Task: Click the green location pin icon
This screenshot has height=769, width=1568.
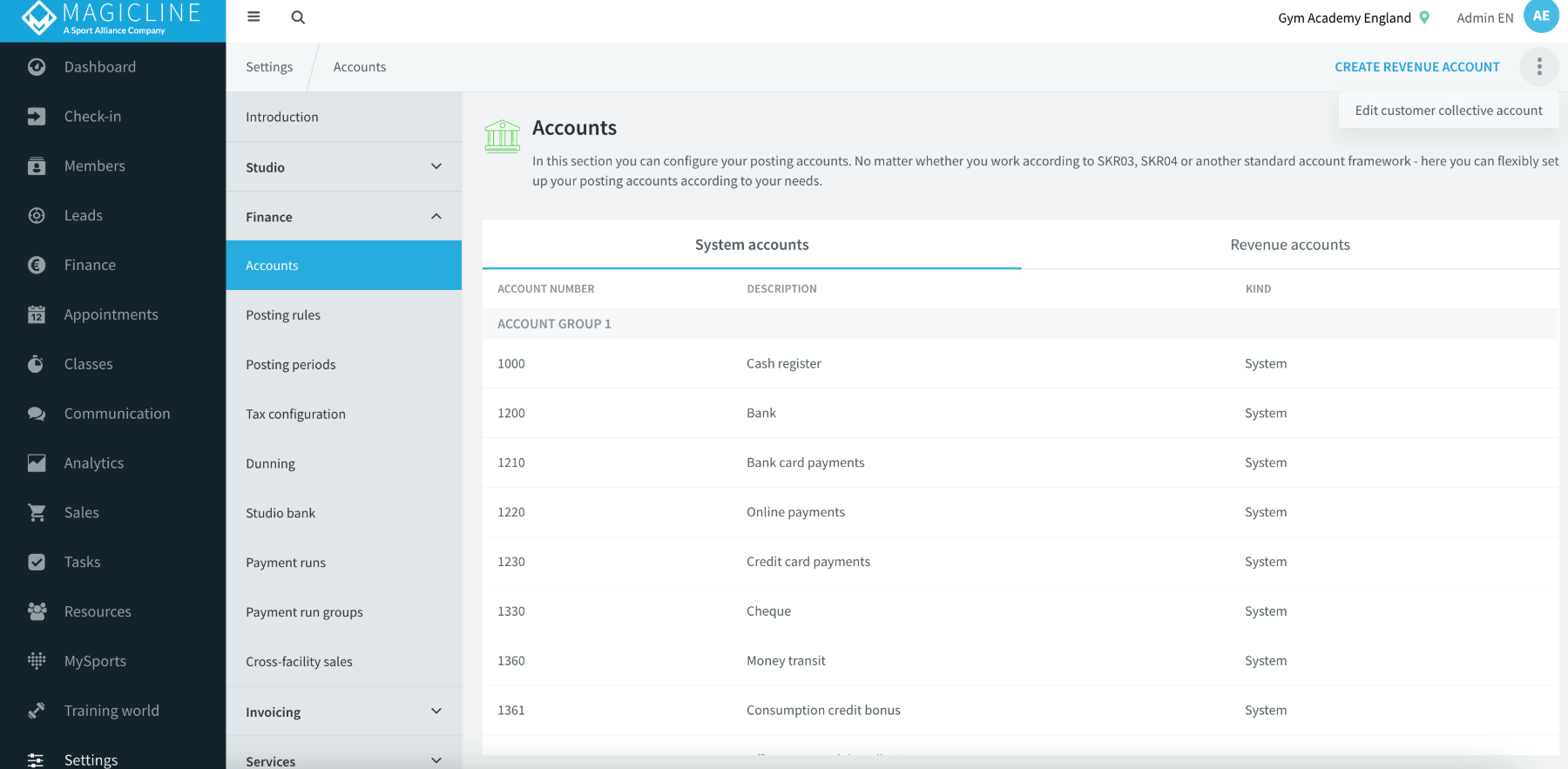Action: point(1424,17)
